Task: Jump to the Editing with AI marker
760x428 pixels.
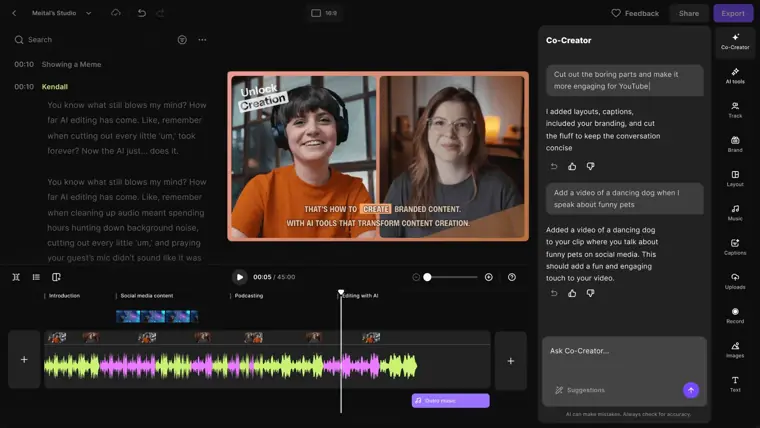Action: pyautogui.click(x=361, y=296)
